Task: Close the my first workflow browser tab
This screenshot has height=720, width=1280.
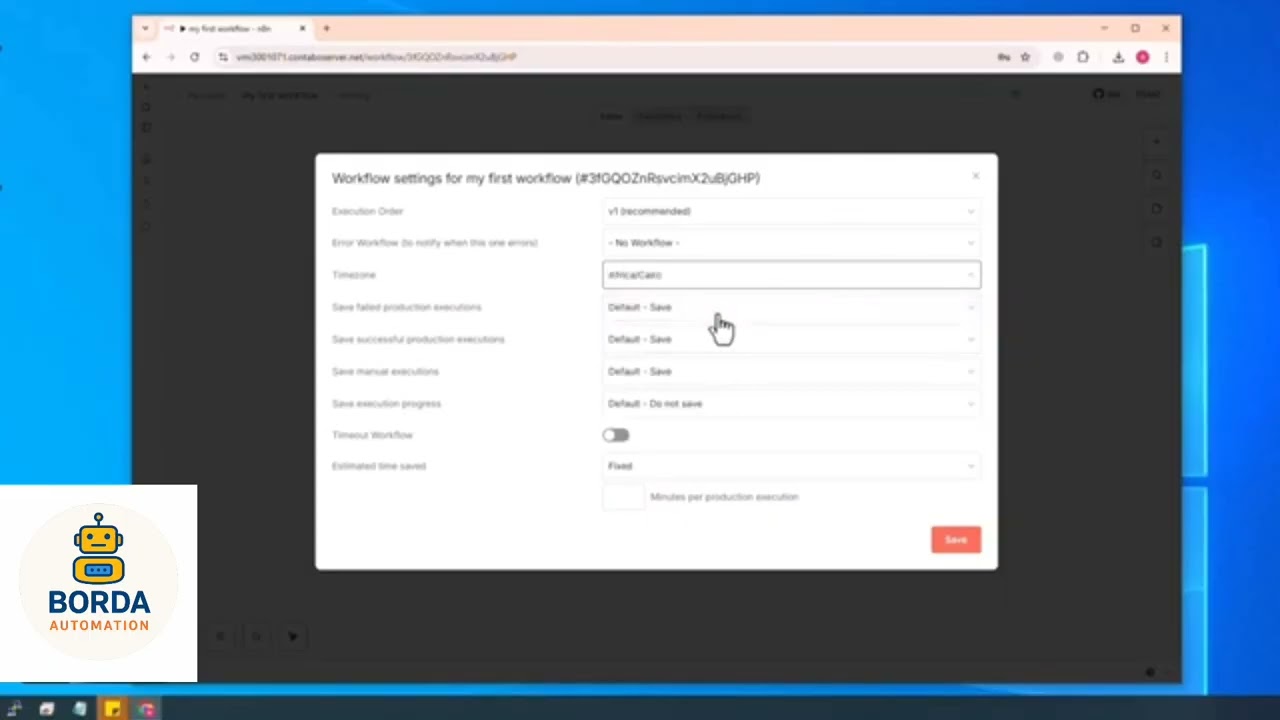Action: [302, 28]
